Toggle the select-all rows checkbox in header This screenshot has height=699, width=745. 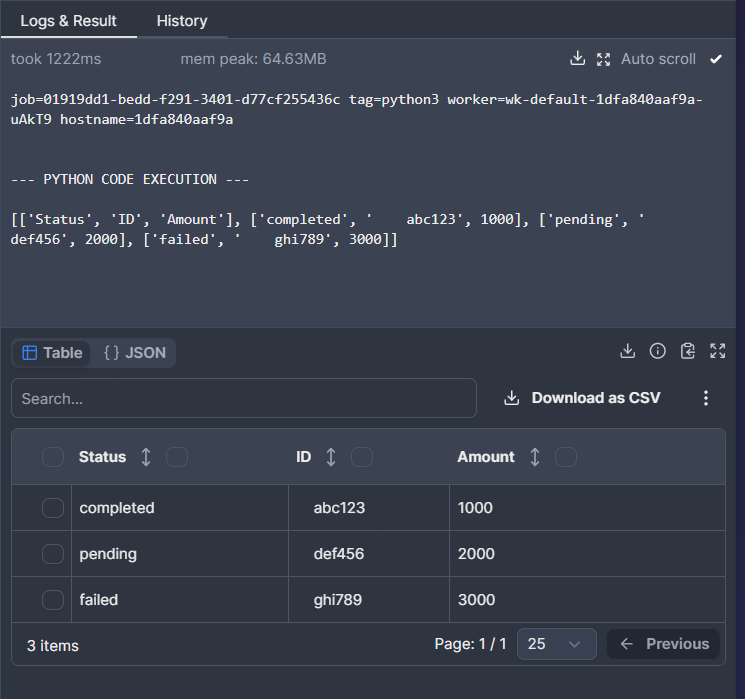pyautogui.click(x=53, y=457)
